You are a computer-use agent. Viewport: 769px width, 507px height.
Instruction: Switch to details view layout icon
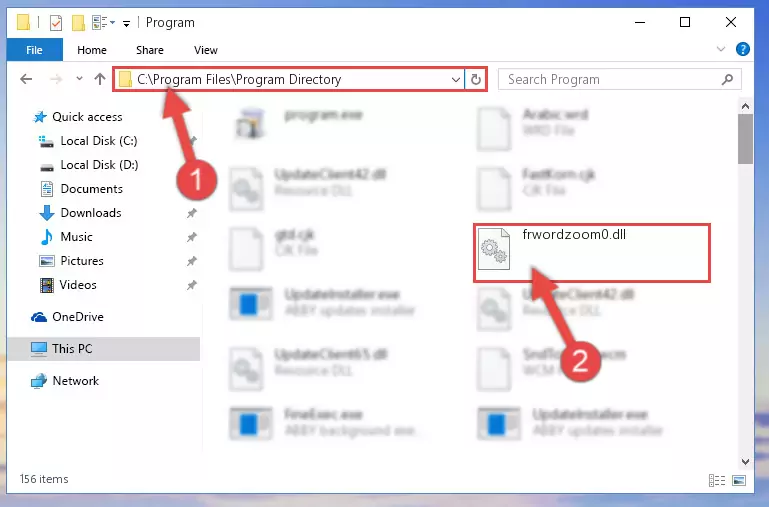[x=717, y=480]
